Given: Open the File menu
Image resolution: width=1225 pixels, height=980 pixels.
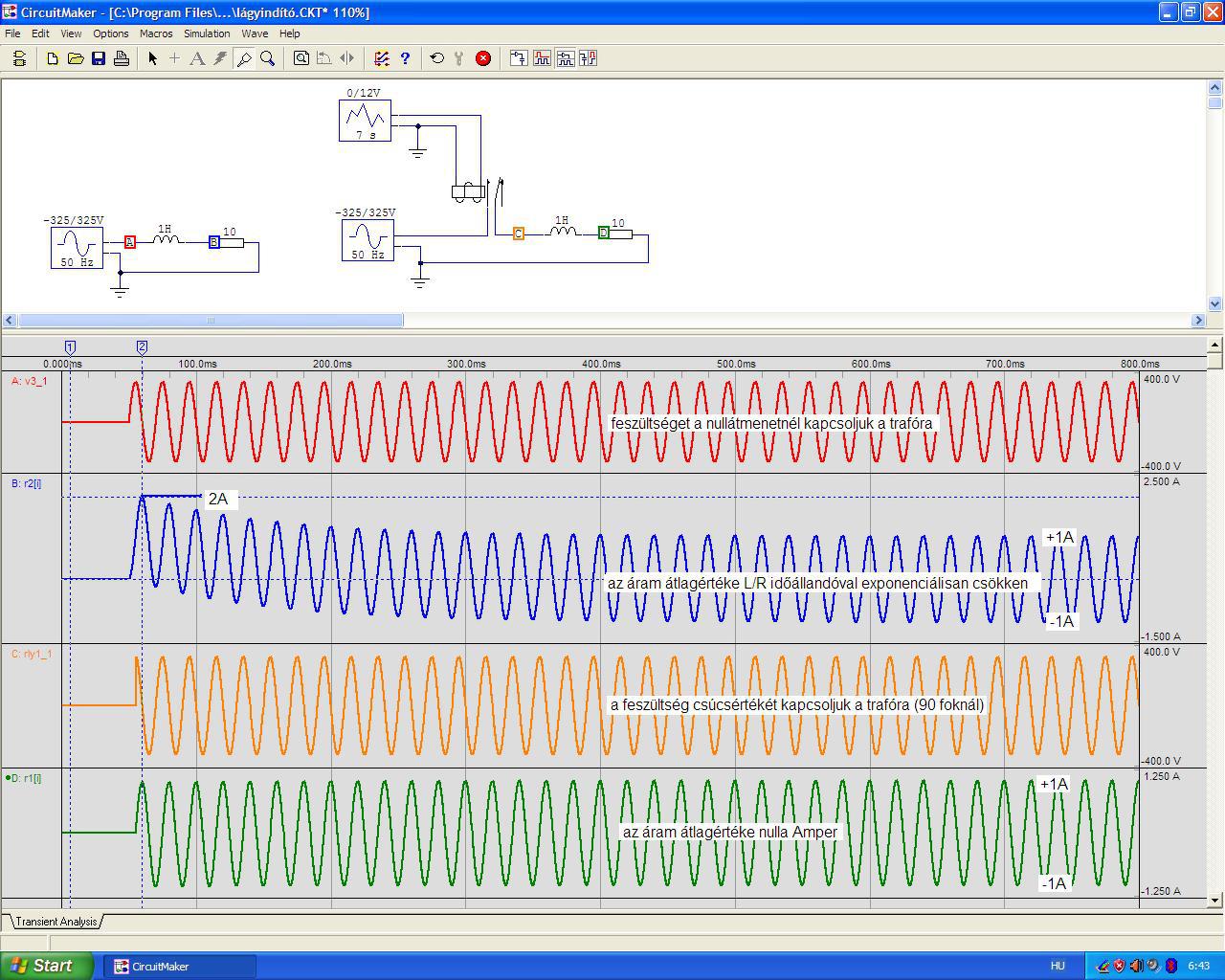Looking at the screenshot, I should (12, 33).
